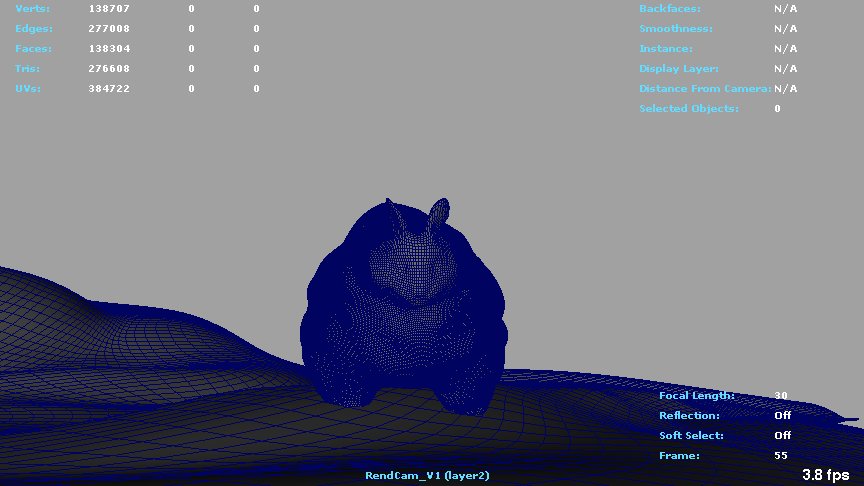
Task: Click the Selected Objects value 0
Action: pos(777,109)
